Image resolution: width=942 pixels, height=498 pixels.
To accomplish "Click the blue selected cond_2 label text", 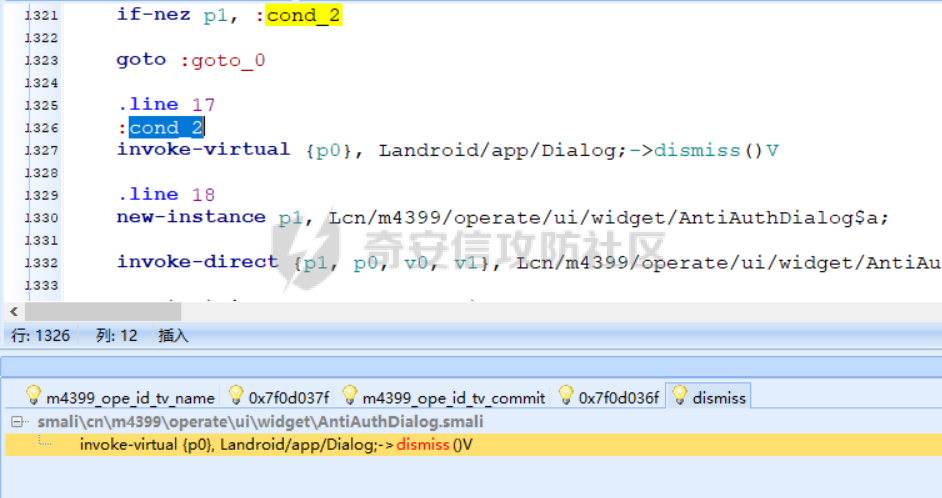I will coord(166,127).
